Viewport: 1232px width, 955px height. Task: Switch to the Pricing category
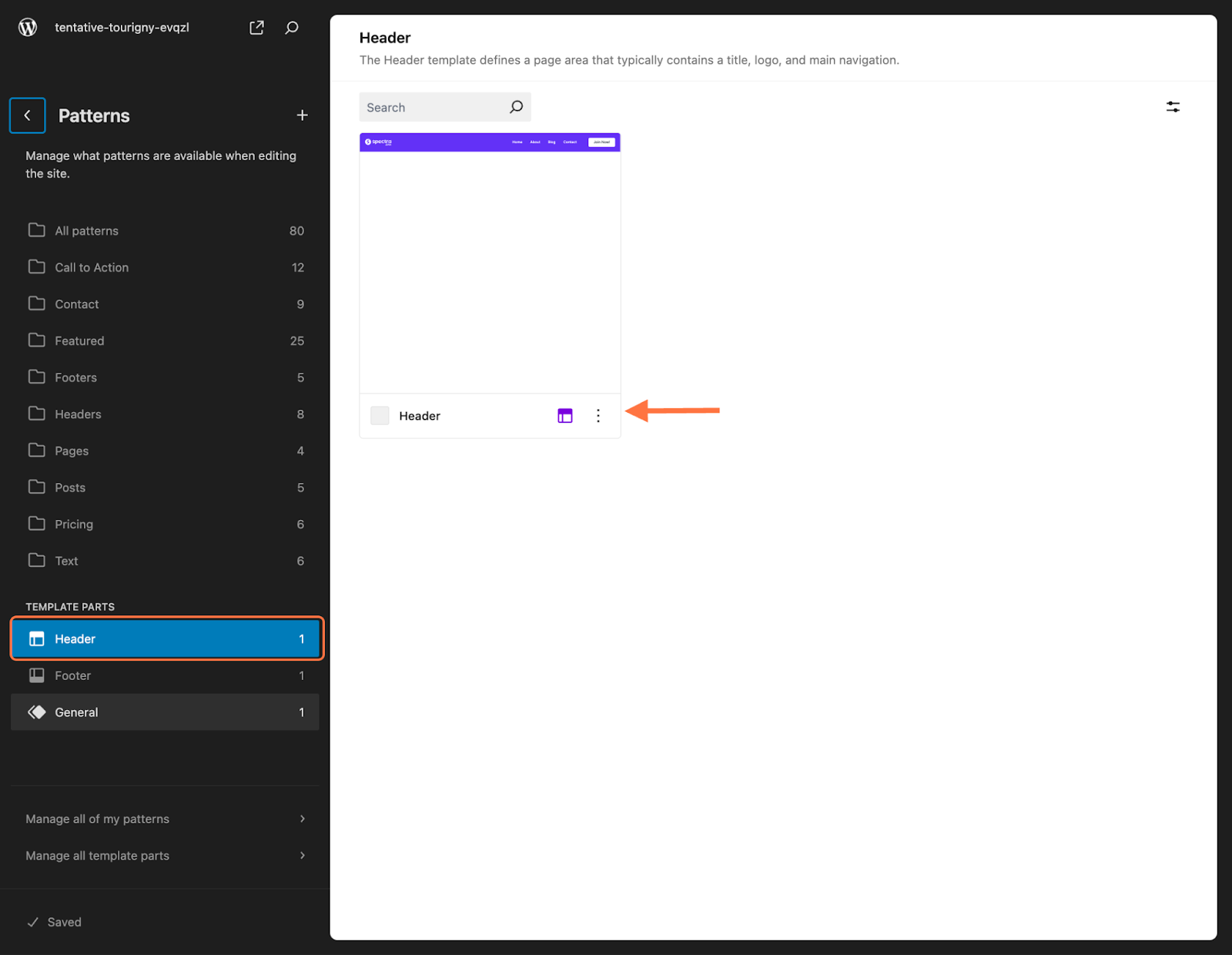(x=72, y=524)
